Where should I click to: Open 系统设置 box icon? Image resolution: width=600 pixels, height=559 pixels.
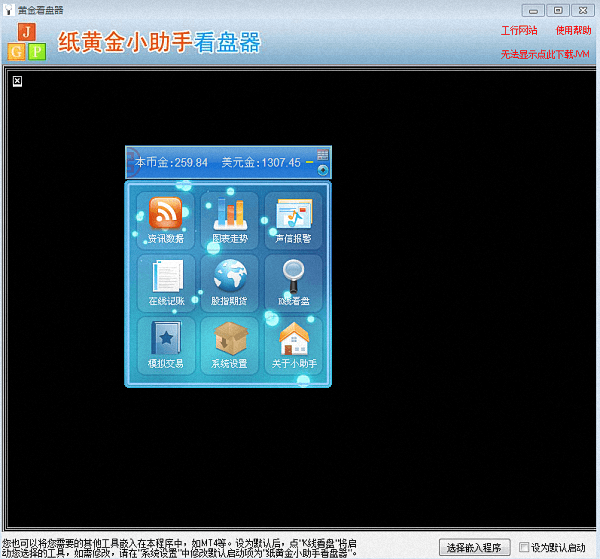tap(229, 345)
